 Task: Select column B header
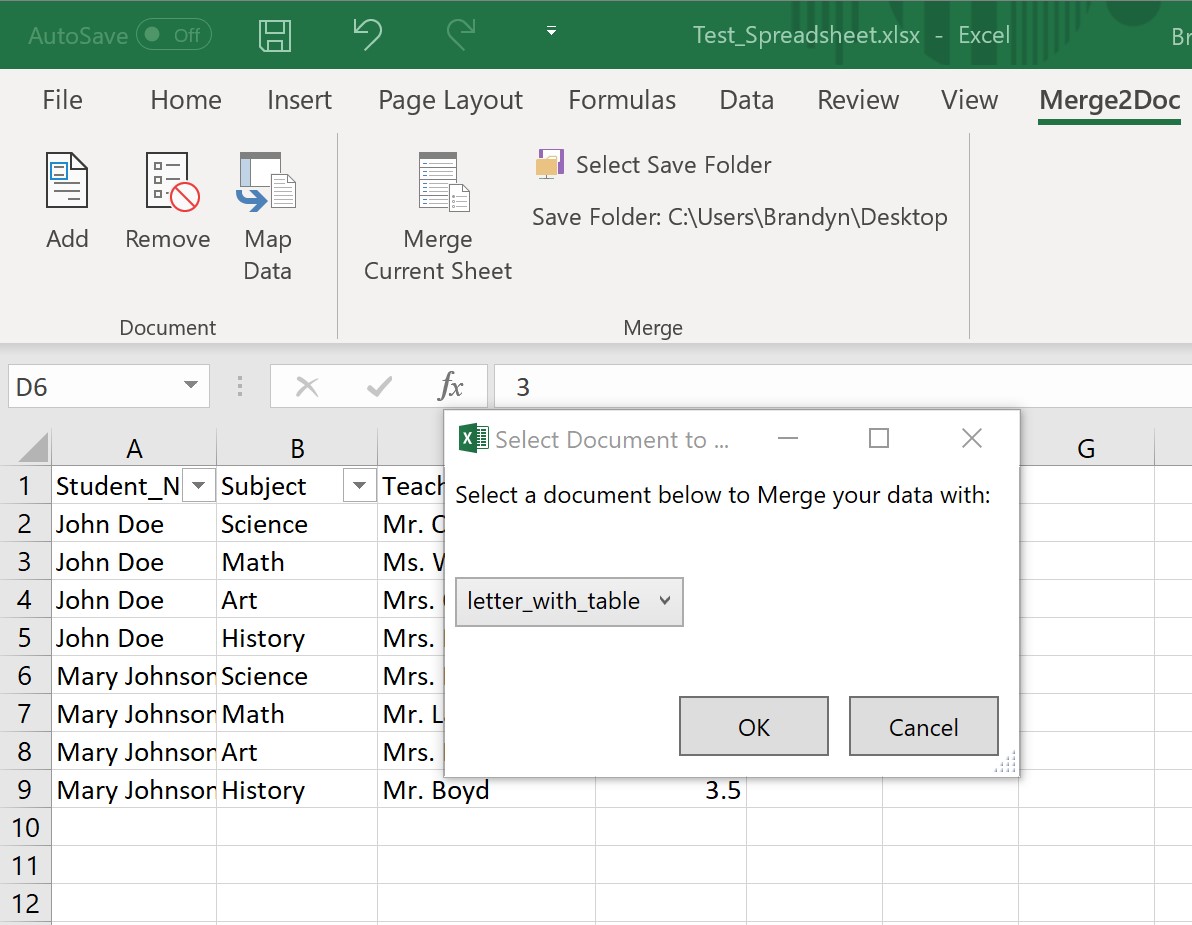297,448
